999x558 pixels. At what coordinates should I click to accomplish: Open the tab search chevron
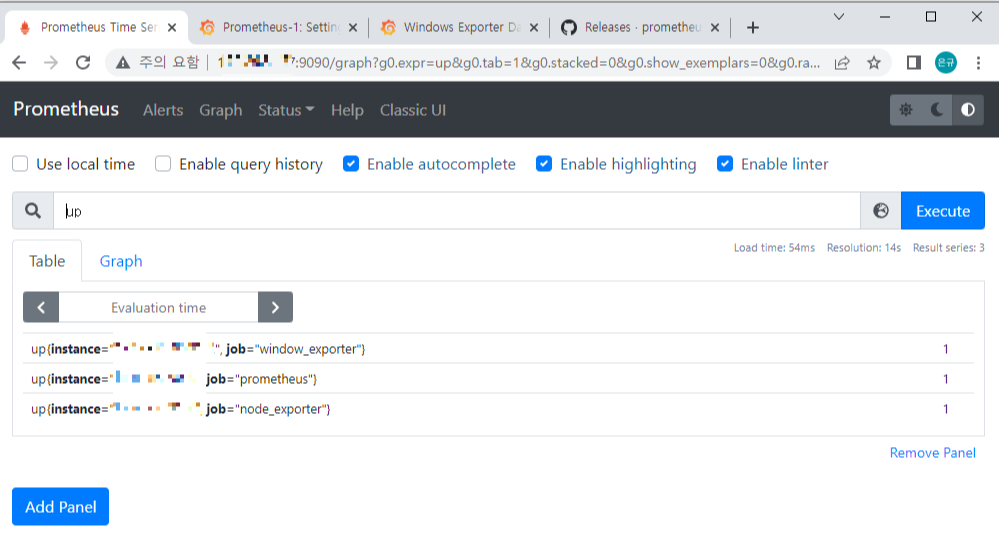839,17
